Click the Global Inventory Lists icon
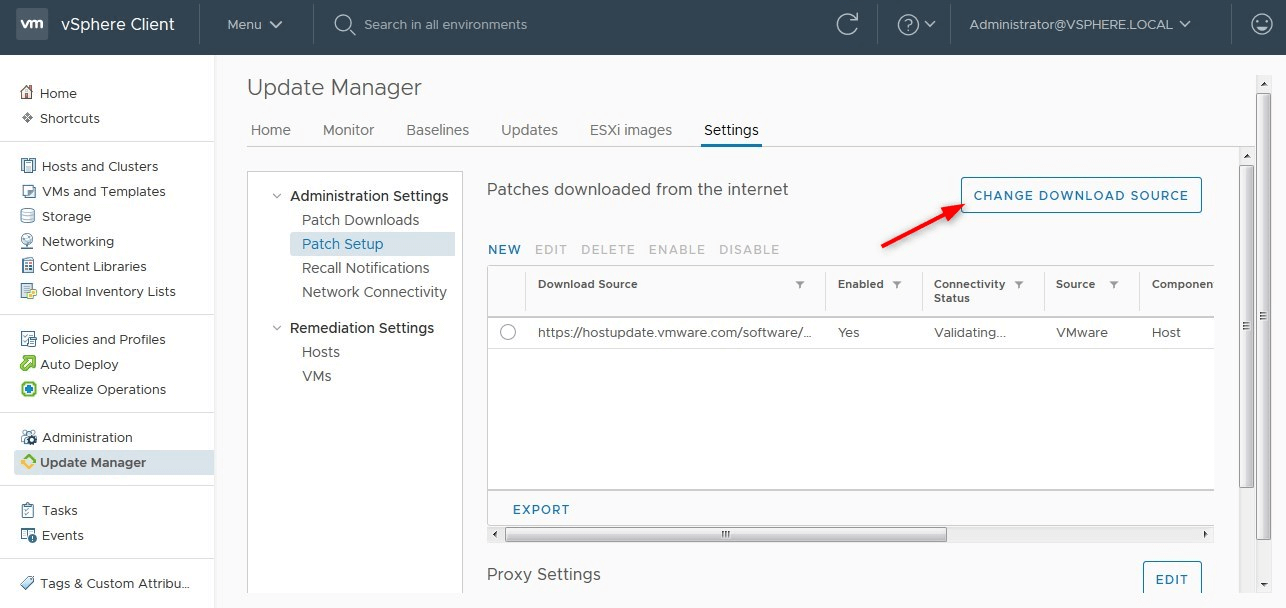This screenshot has height=608, width=1286. [28, 291]
